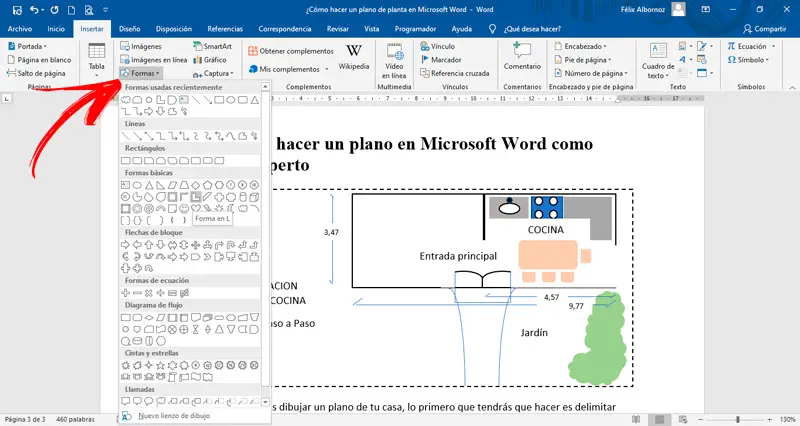Choose the minus sign in Formas de ecuación
This screenshot has height=426, width=800.
tap(137, 293)
